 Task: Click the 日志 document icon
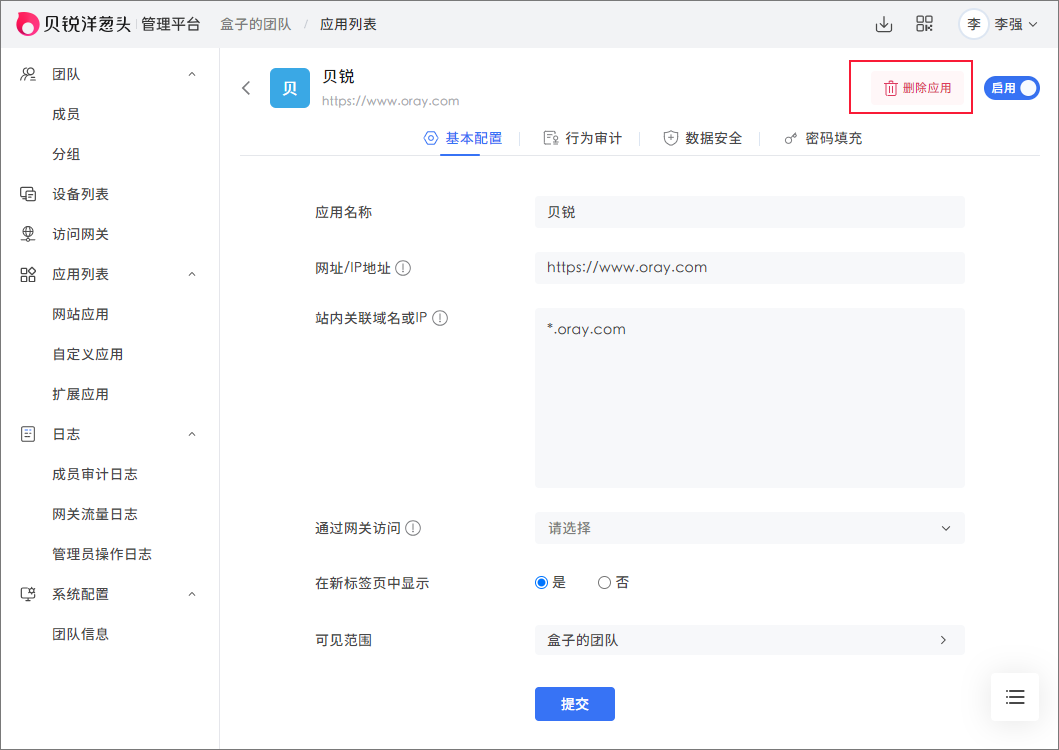pyautogui.click(x=28, y=434)
